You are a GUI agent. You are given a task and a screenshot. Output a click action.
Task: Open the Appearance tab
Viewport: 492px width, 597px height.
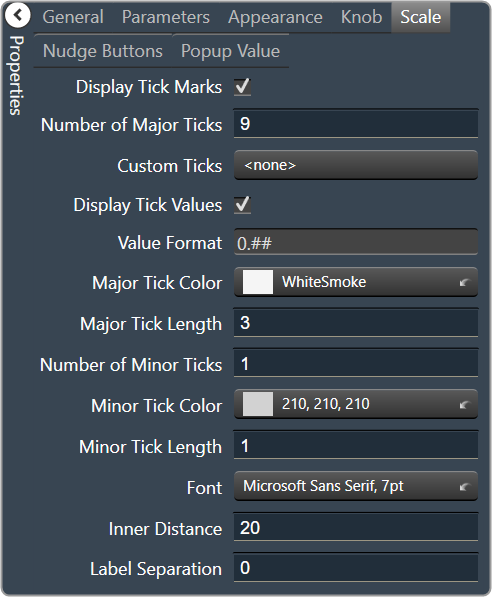point(275,17)
